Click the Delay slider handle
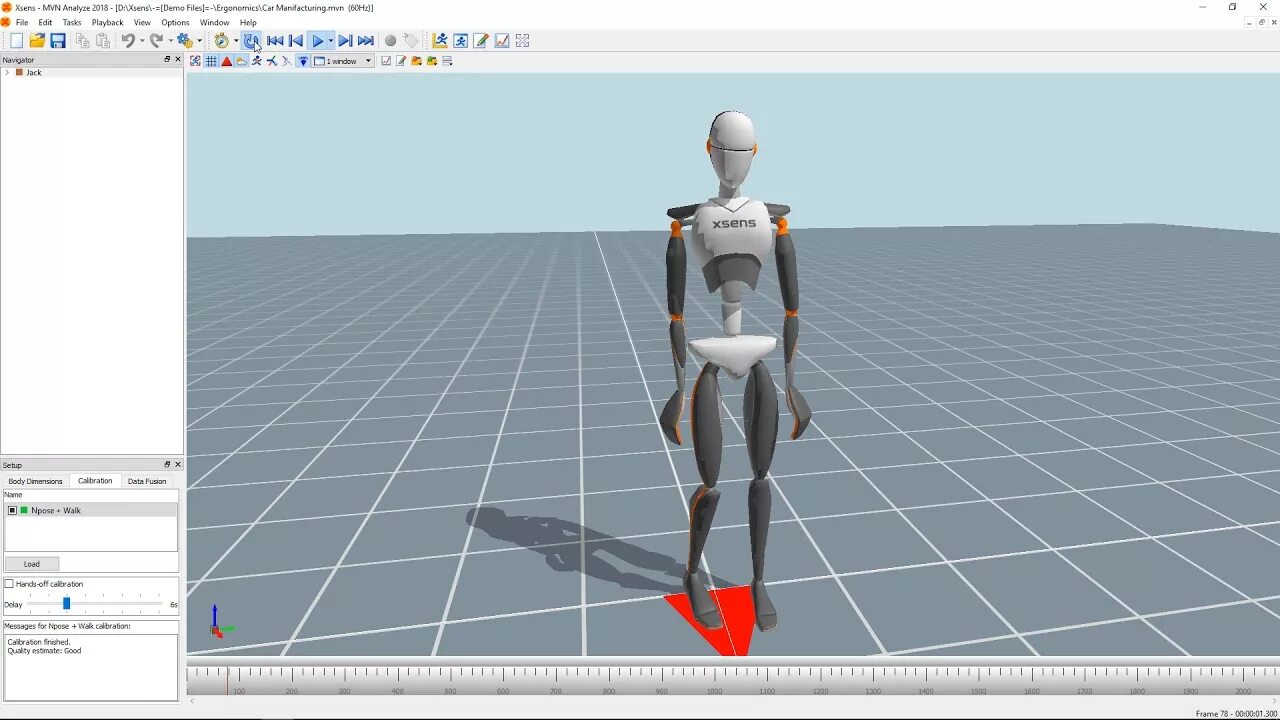This screenshot has height=720, width=1280. click(x=67, y=604)
